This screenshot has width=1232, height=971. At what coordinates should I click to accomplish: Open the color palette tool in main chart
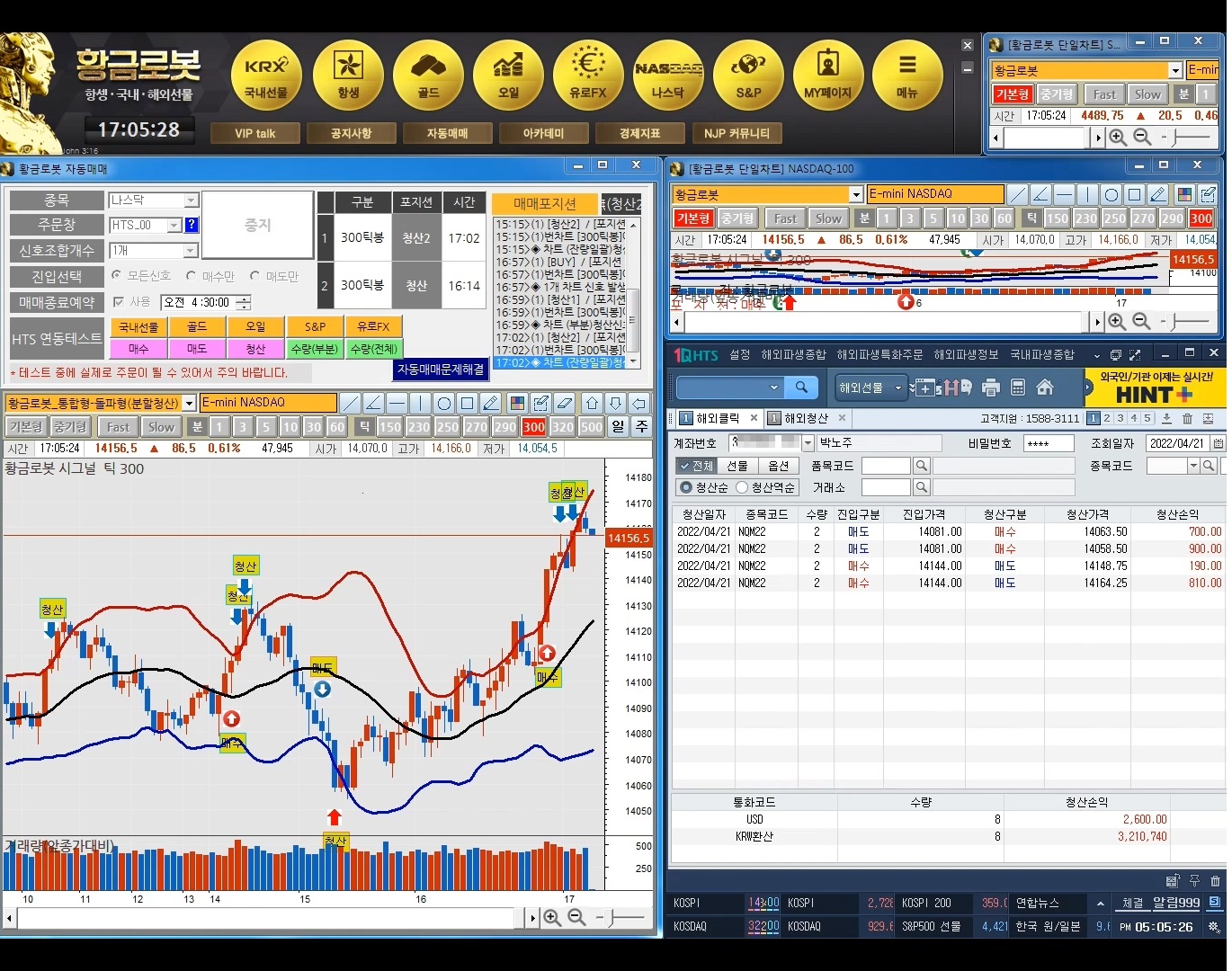click(517, 403)
